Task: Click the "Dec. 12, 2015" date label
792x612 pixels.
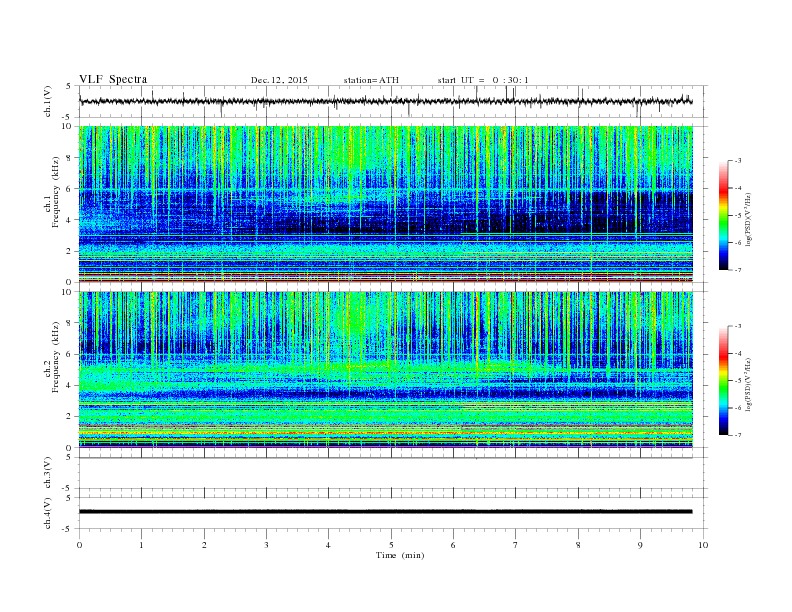Action: coord(279,80)
